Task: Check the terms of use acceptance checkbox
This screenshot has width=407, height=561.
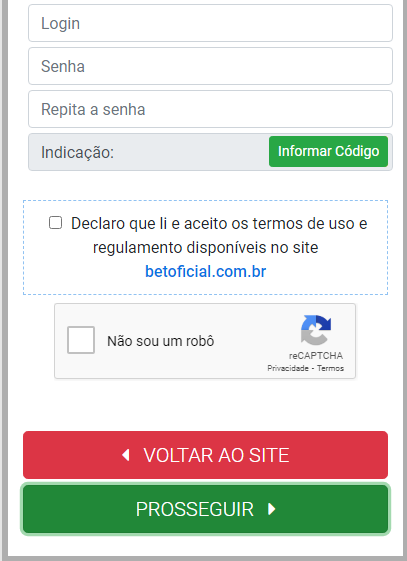Action: pos(55,223)
